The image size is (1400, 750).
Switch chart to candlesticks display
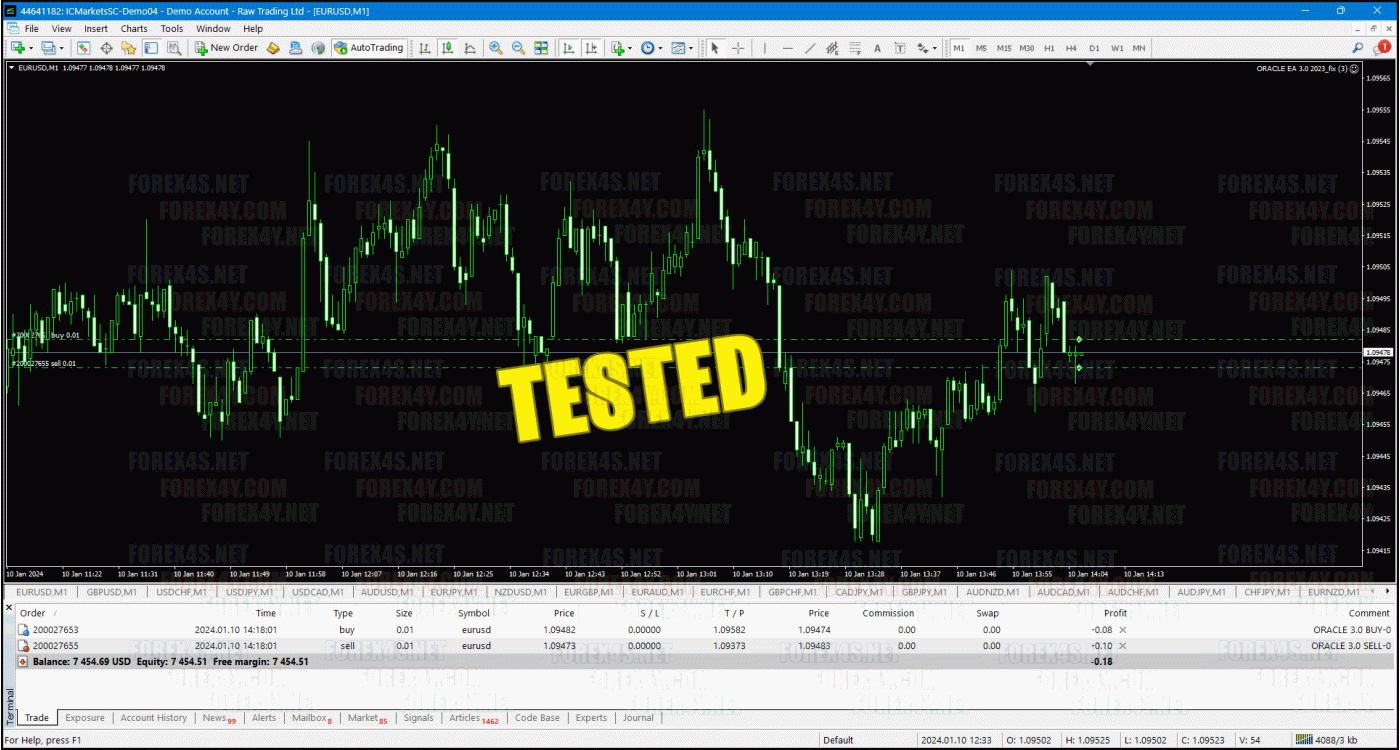(x=447, y=48)
